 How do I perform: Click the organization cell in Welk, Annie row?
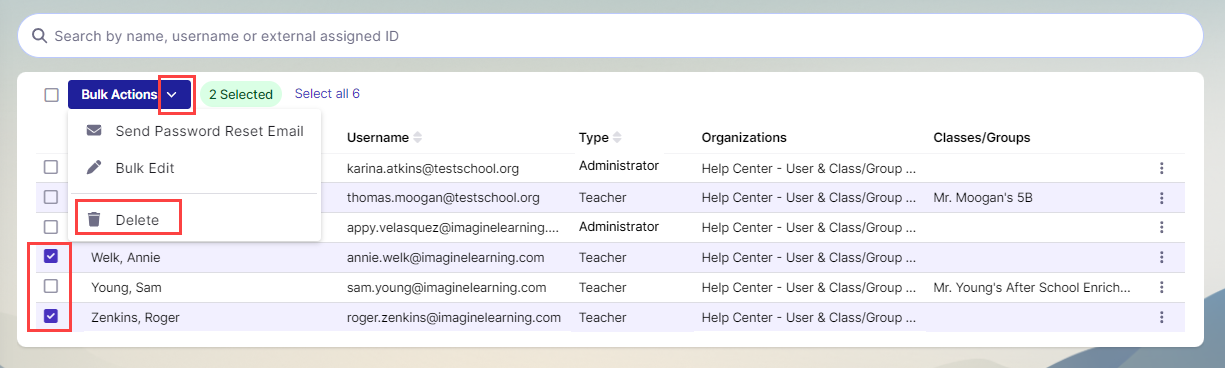point(808,257)
